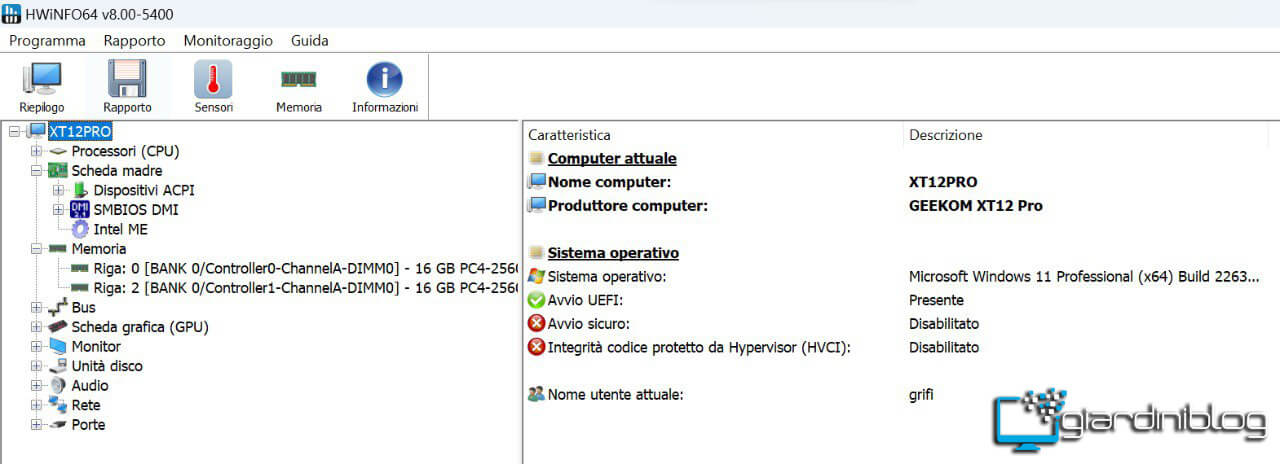This screenshot has width=1280, height=464.
Task: Open the Guida menu
Action: [x=310, y=41]
